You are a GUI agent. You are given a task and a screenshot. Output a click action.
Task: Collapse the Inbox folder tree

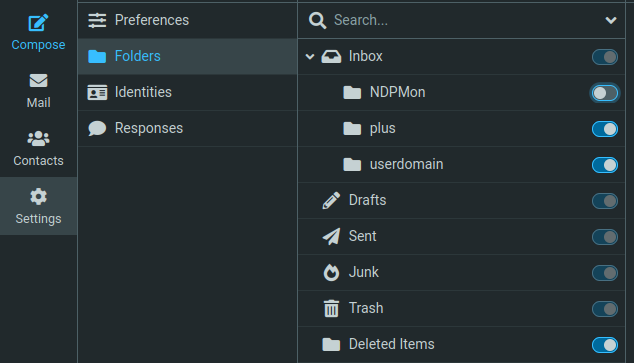click(x=310, y=57)
